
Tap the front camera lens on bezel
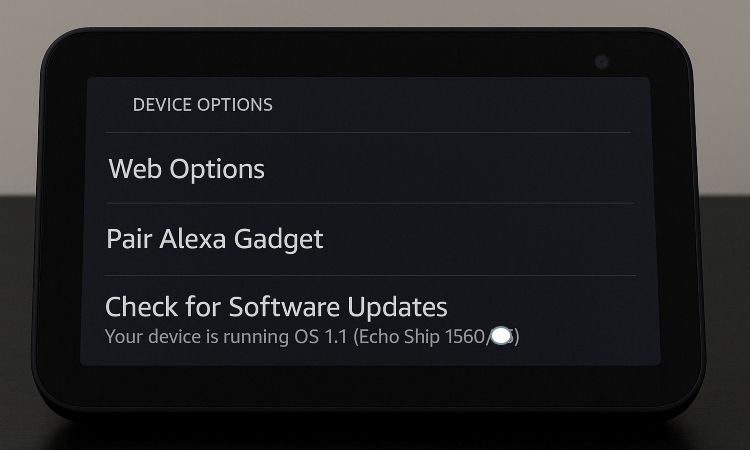coord(601,62)
